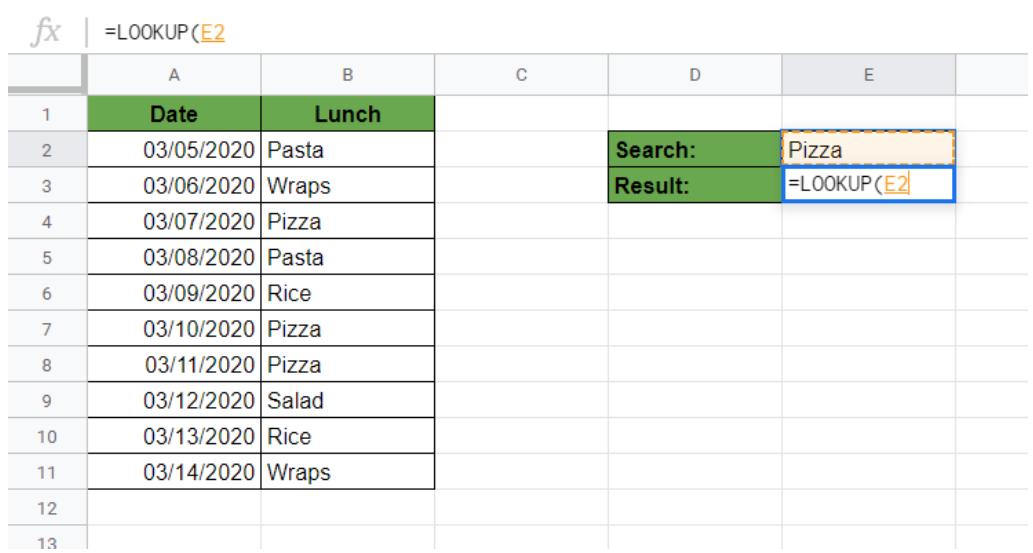This screenshot has height=553, width=1033.
Task: Select row 1 header
Action: (x=43, y=116)
